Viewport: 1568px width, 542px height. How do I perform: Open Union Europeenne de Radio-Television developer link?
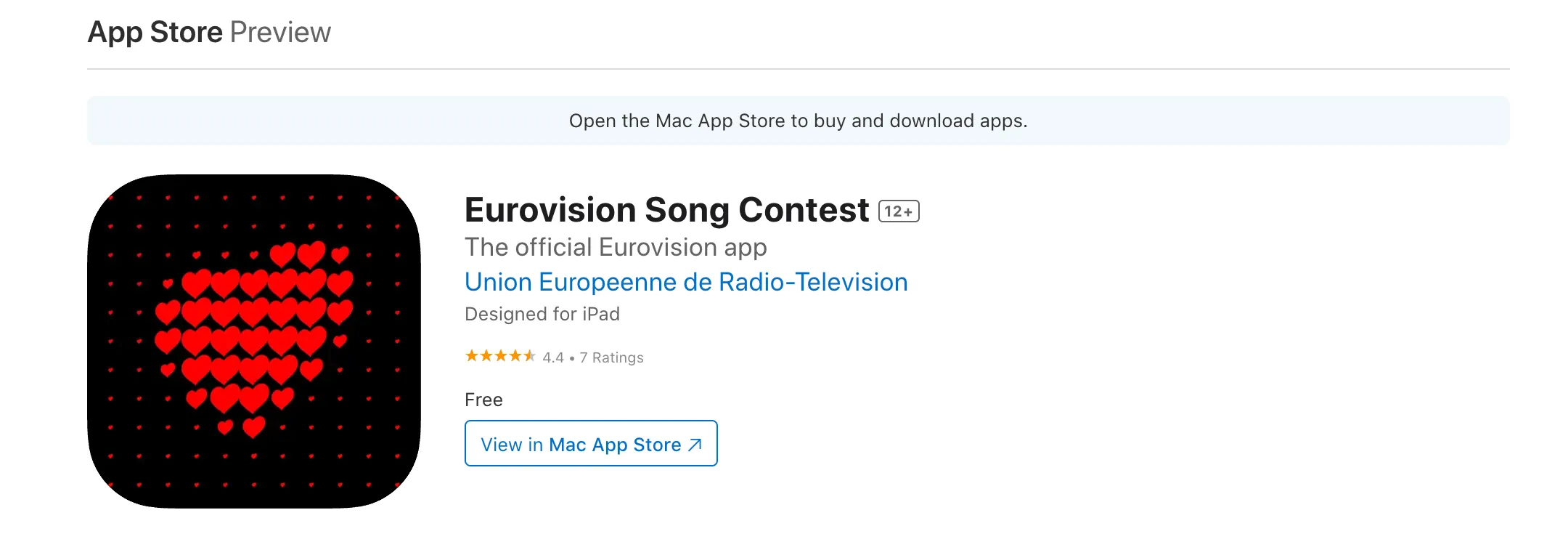686,282
